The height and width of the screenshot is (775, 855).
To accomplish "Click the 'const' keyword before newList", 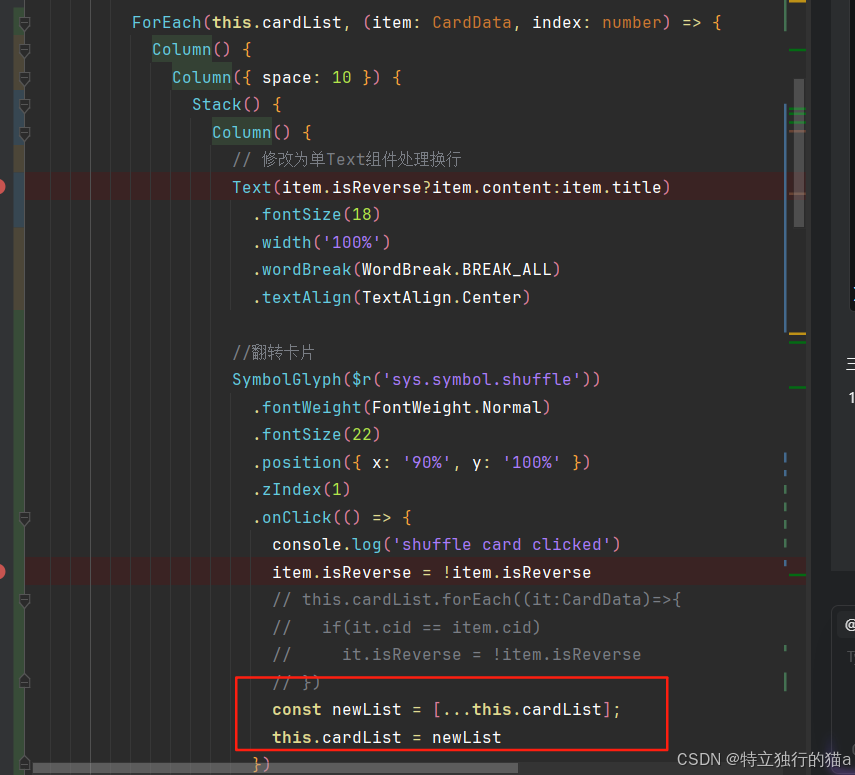I will point(297,710).
